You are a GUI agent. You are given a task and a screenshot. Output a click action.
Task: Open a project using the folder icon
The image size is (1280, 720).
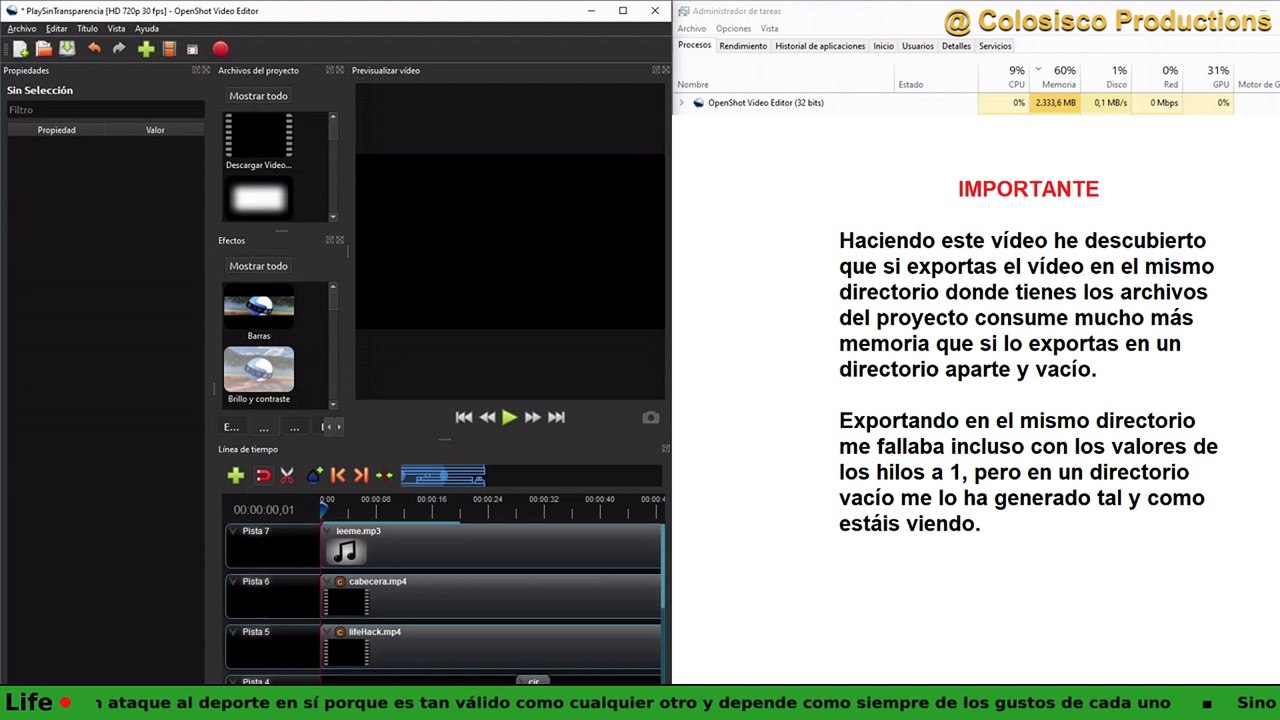[43, 48]
